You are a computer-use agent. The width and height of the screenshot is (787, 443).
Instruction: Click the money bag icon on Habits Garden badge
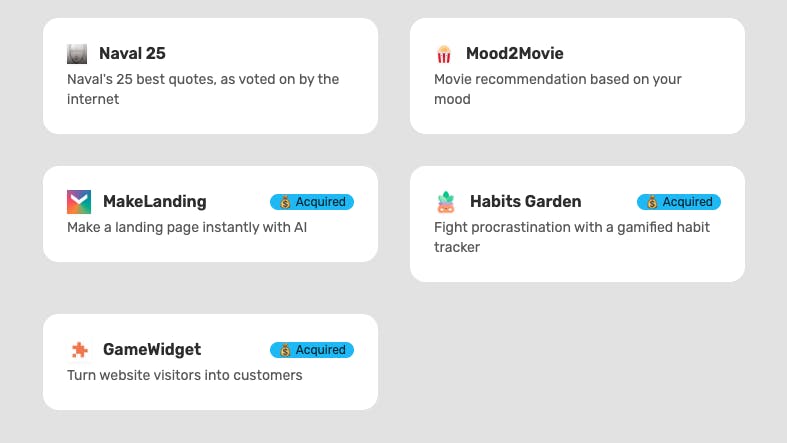point(652,202)
